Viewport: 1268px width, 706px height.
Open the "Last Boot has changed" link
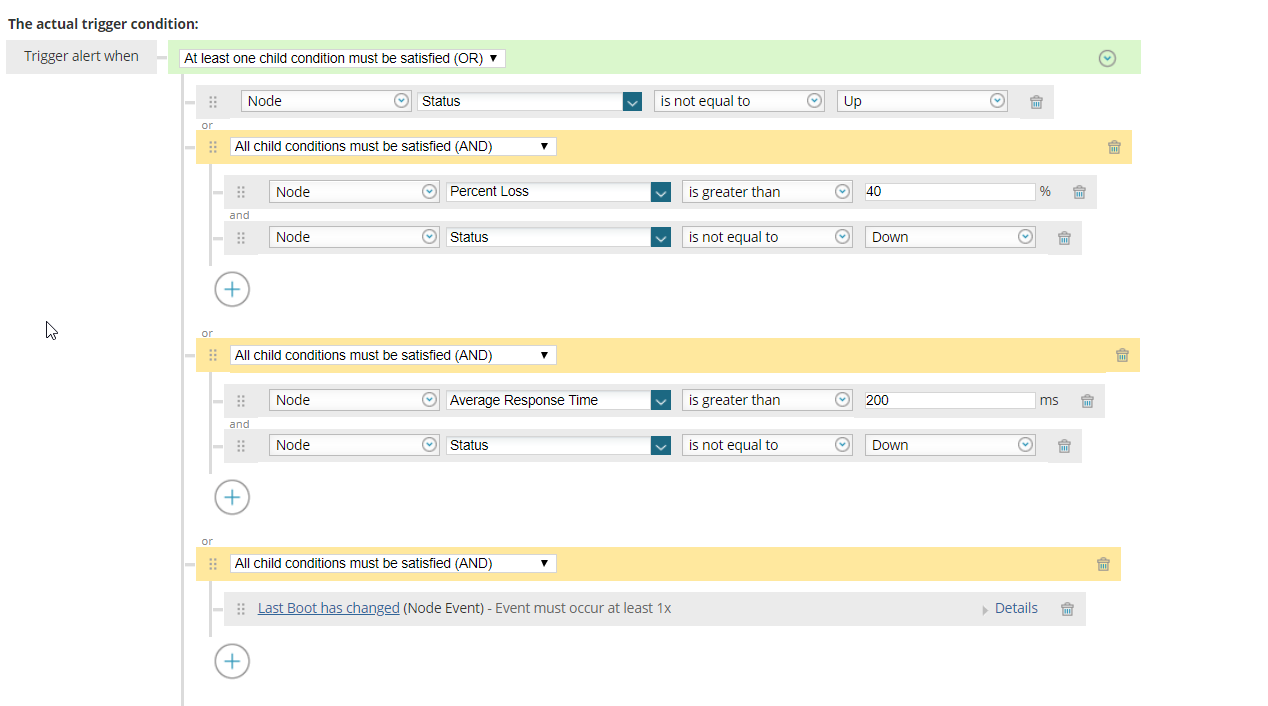pyautogui.click(x=328, y=608)
